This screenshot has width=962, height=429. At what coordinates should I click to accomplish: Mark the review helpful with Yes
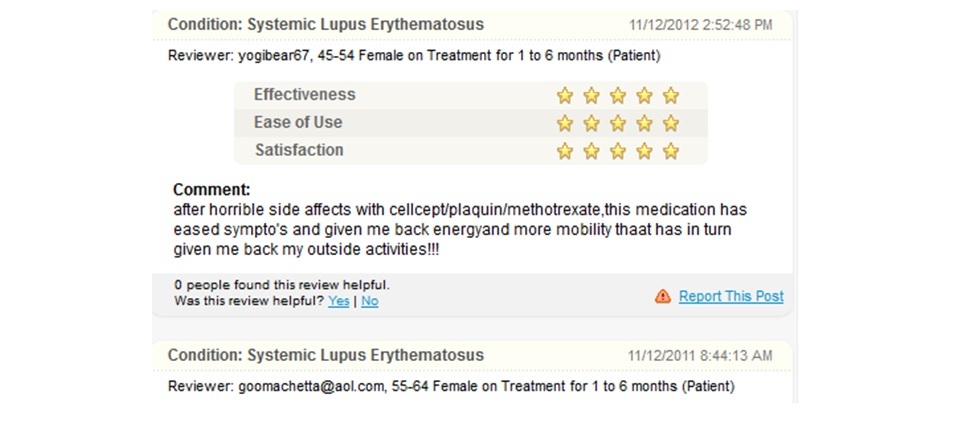[x=339, y=301]
